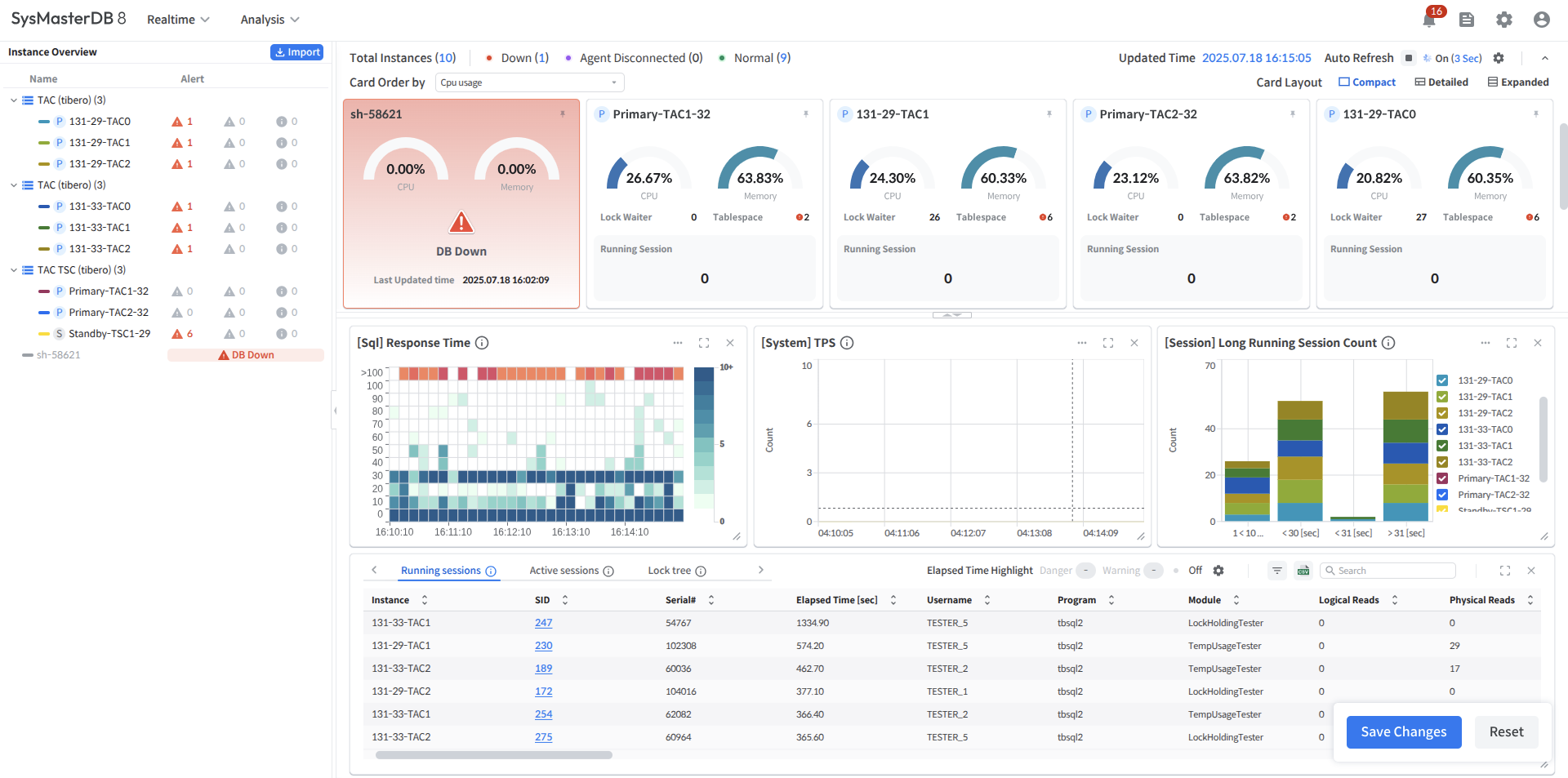Pin the Primary-TAC1-32 instance card
The width and height of the screenshot is (1568, 778).
(805, 114)
